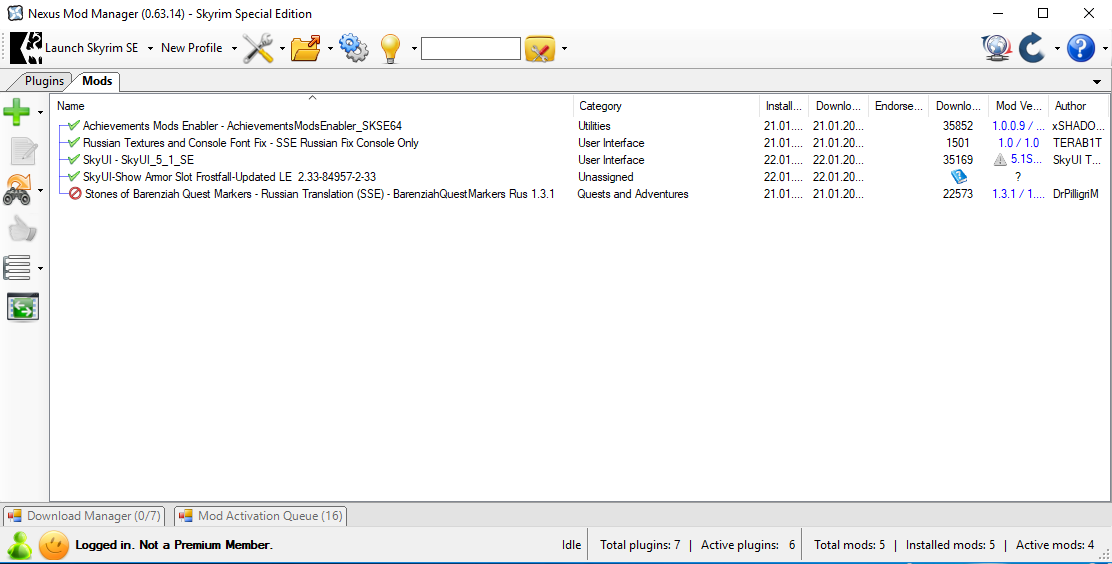Image resolution: width=1112 pixels, height=564 pixels.
Task: Expand the light bulb dropdown arrow
Action: point(414,48)
